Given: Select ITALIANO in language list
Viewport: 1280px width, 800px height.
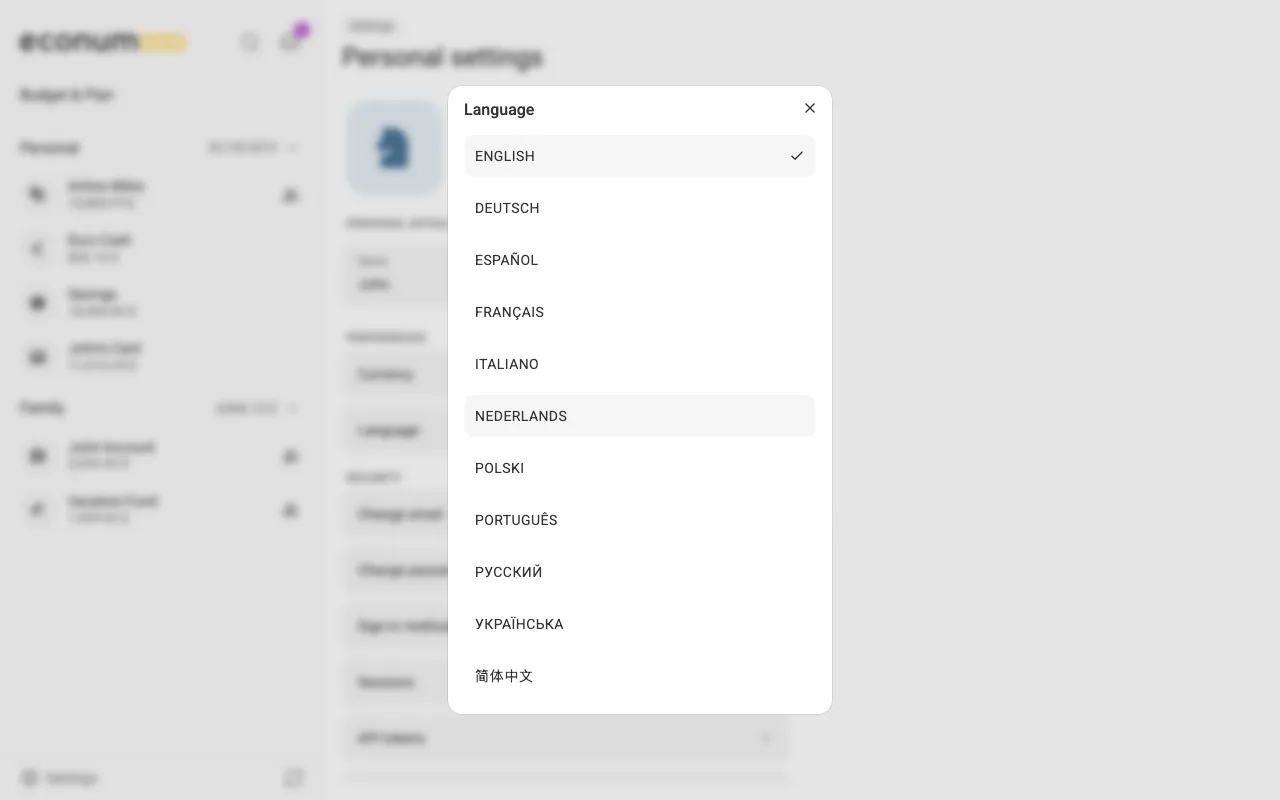Looking at the screenshot, I should pyautogui.click(x=640, y=364).
